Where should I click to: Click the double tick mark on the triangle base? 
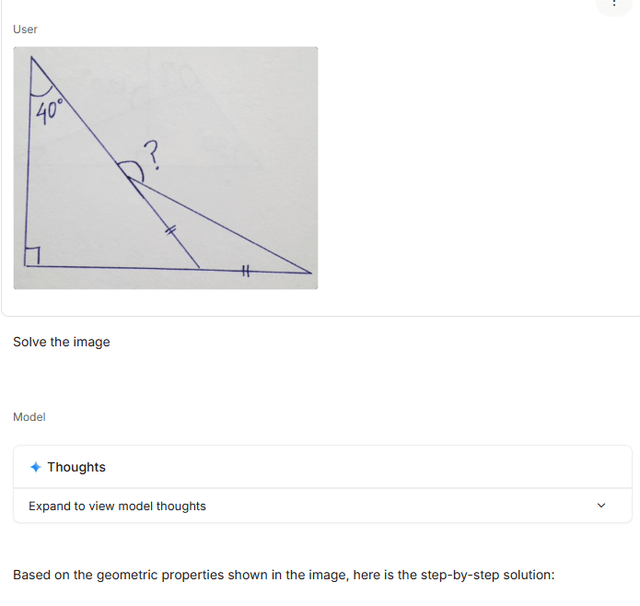click(244, 269)
